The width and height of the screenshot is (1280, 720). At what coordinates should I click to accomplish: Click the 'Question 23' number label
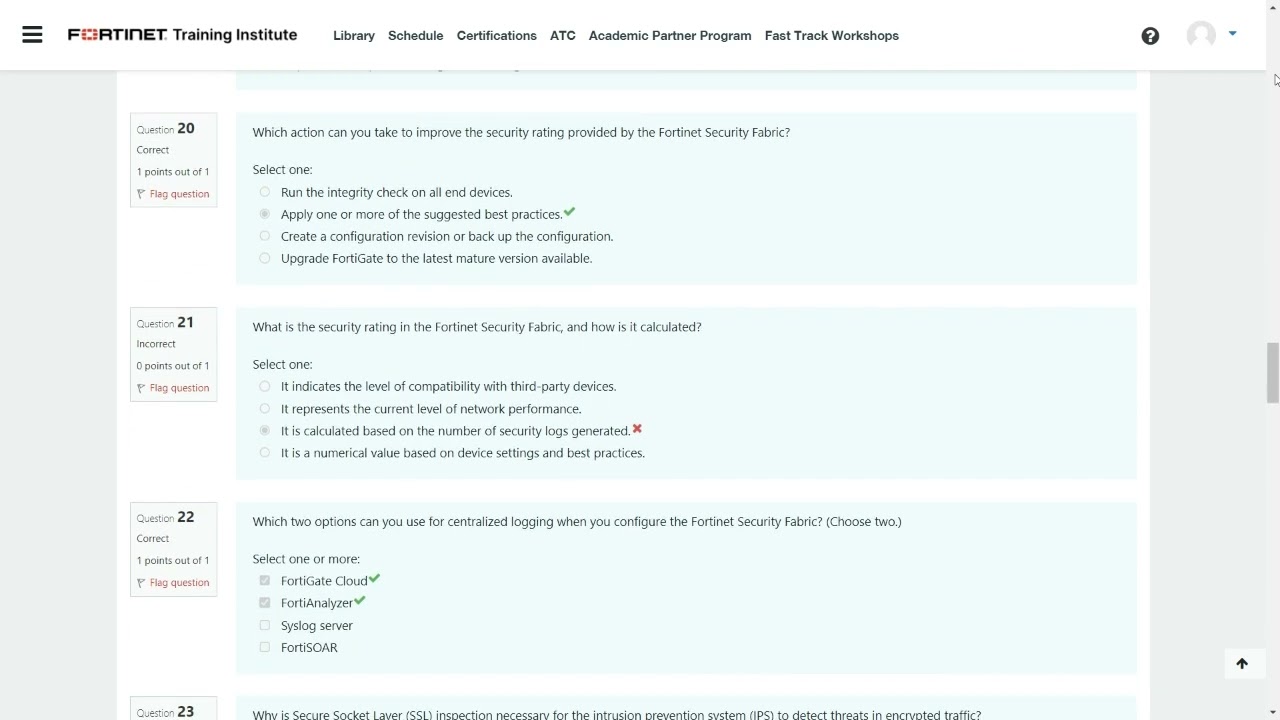pos(166,712)
